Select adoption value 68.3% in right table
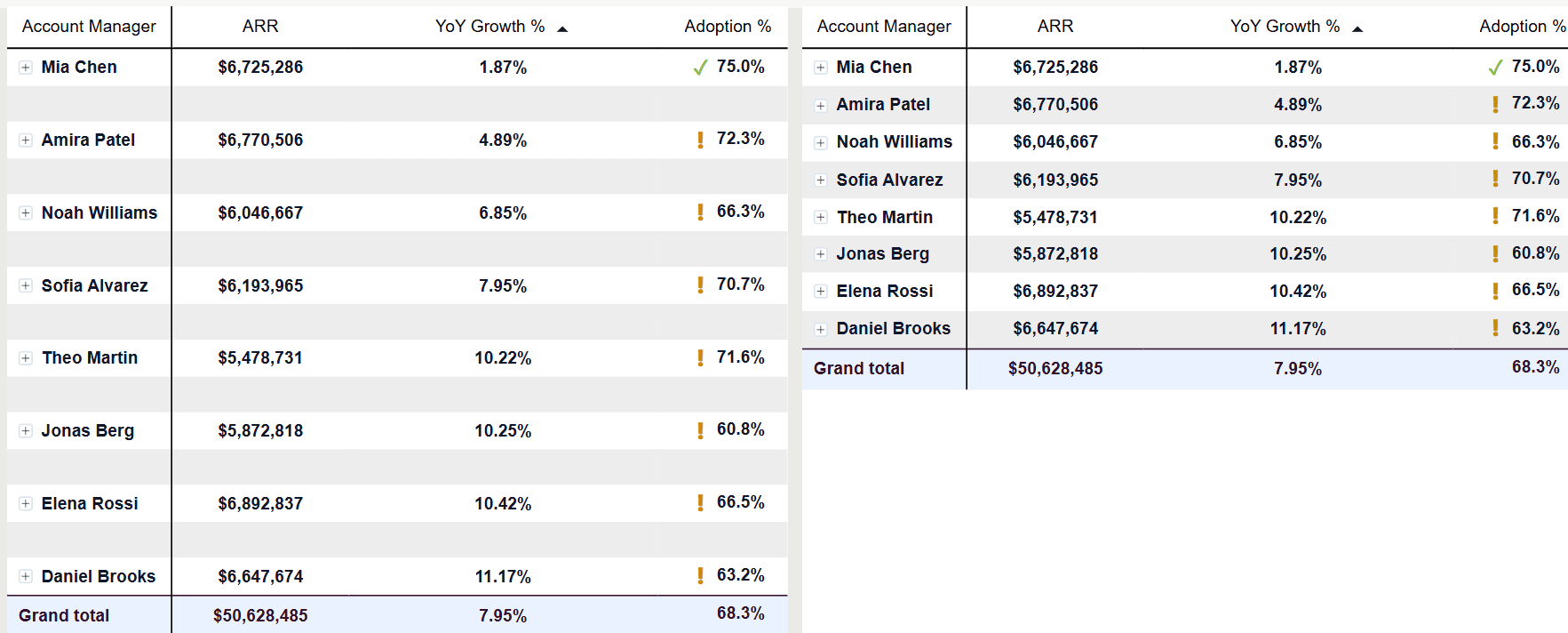This screenshot has width=1568, height=633. tap(1535, 367)
